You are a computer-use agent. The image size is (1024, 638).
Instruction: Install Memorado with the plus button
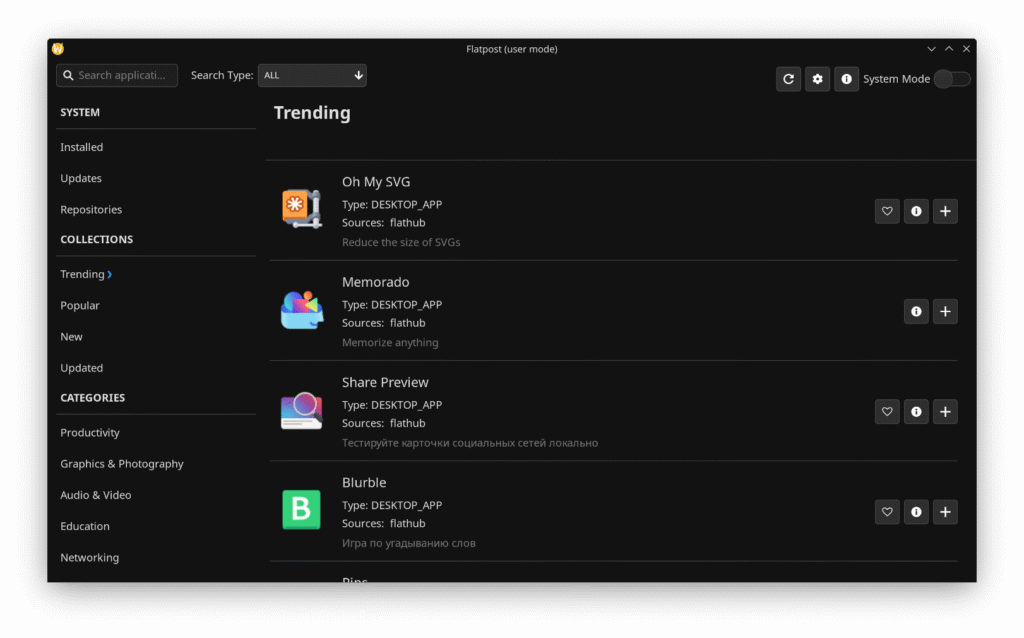(x=945, y=311)
